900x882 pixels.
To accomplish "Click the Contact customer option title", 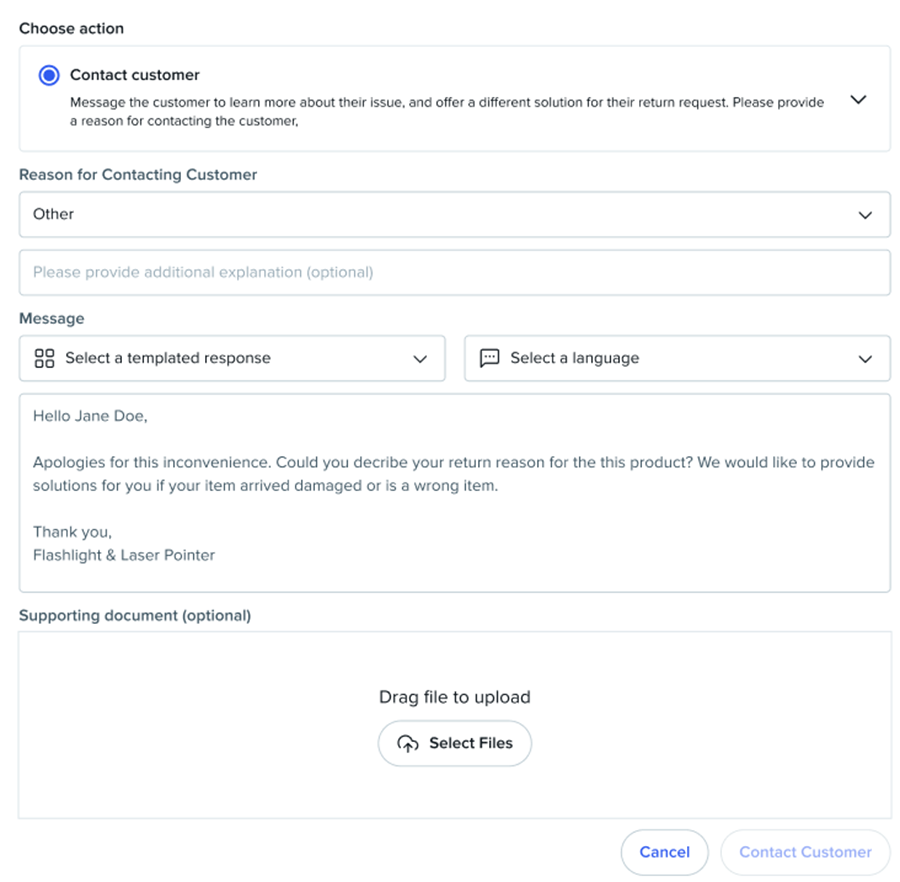I will point(135,75).
